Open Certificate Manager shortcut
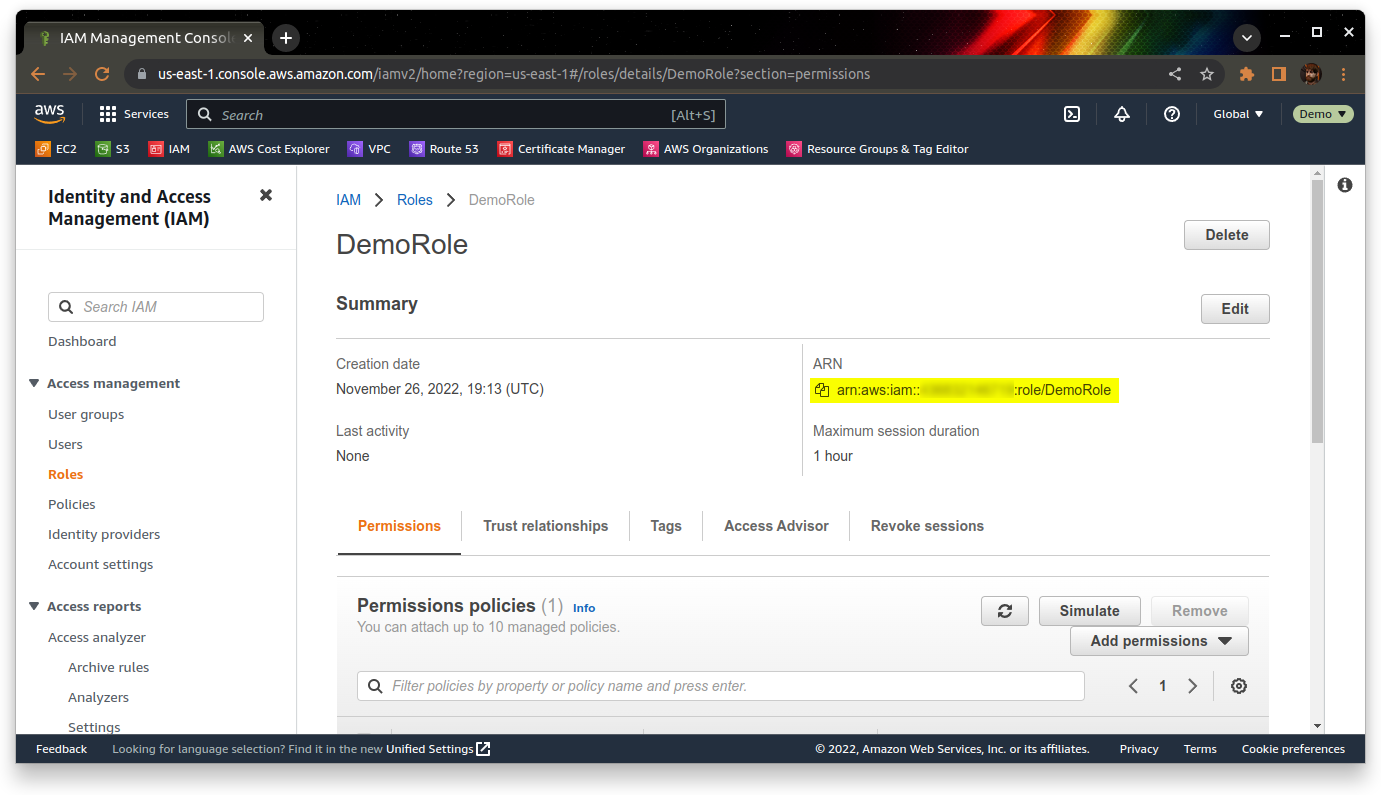The height and width of the screenshot is (795, 1381). [561, 149]
